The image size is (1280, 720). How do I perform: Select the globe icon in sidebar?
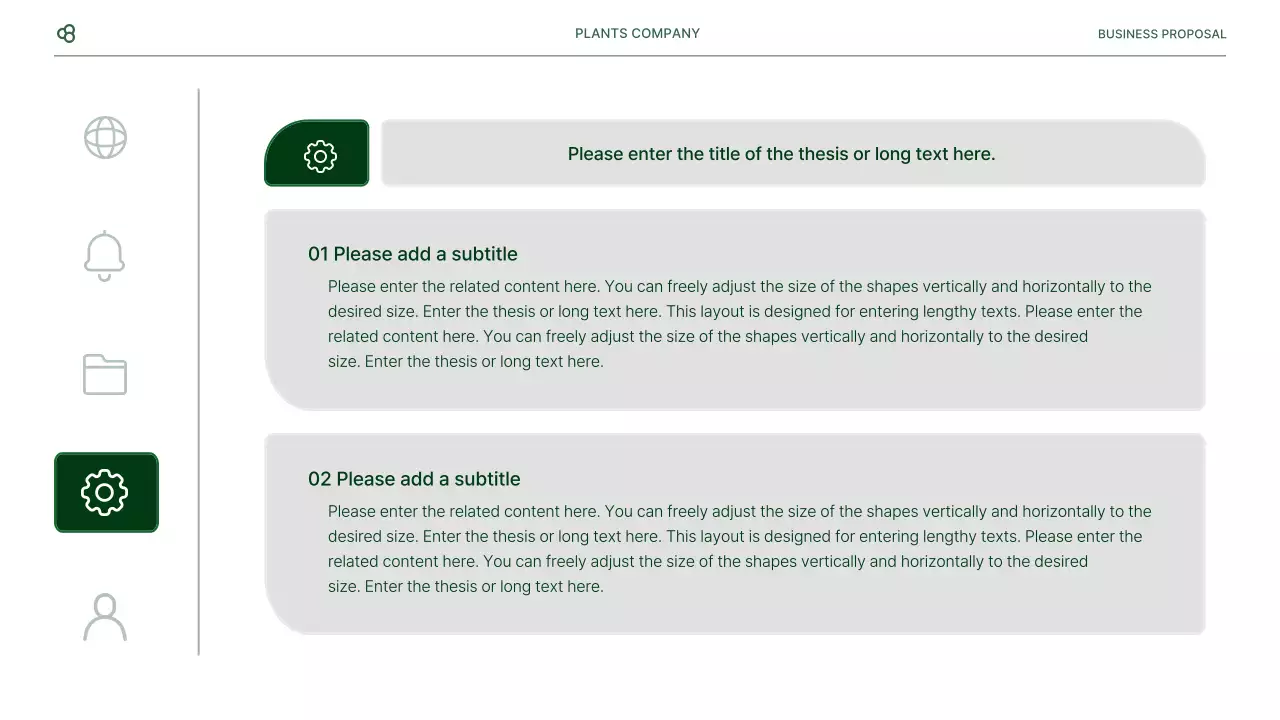(x=105, y=138)
